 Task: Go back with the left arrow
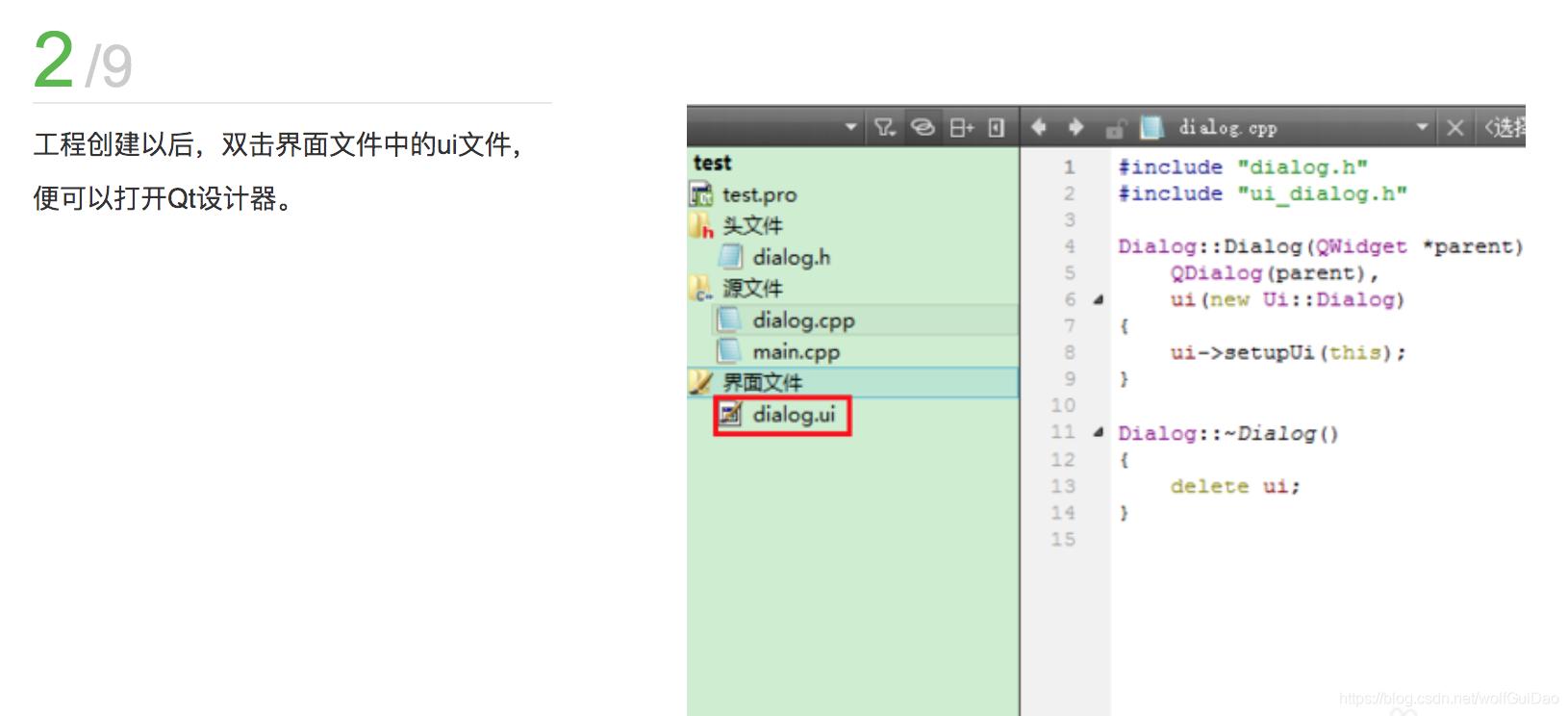[x=1039, y=127]
